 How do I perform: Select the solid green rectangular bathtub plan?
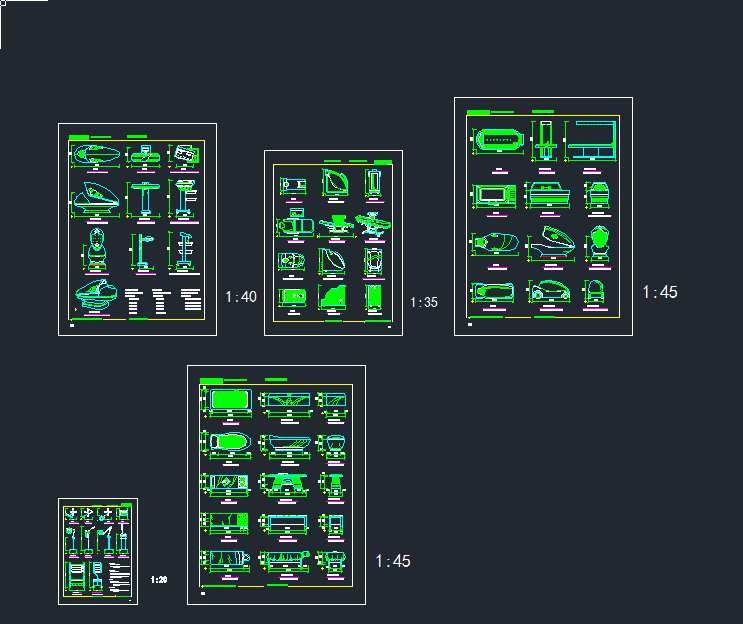point(229,400)
